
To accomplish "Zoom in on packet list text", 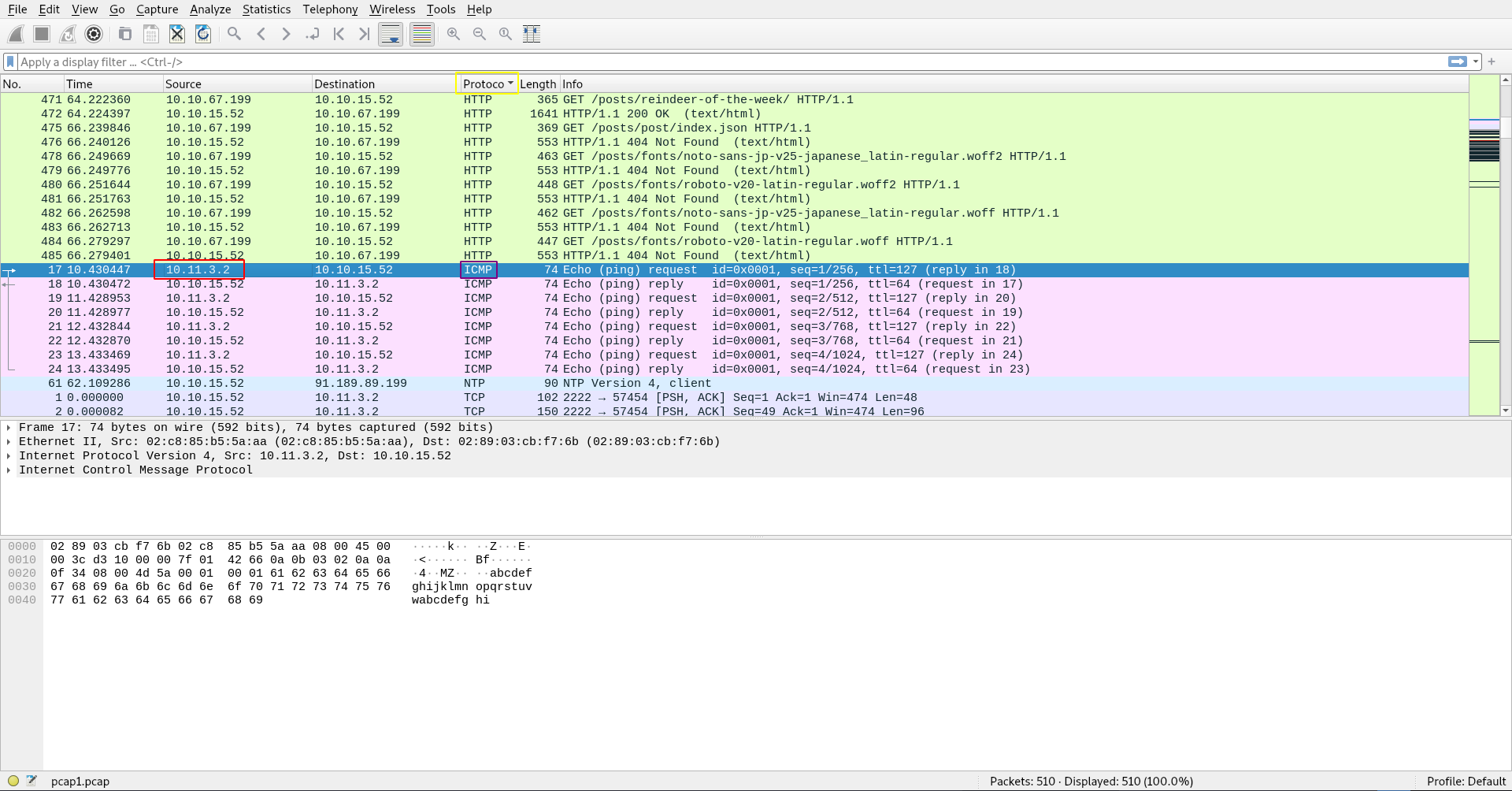I will [454, 34].
